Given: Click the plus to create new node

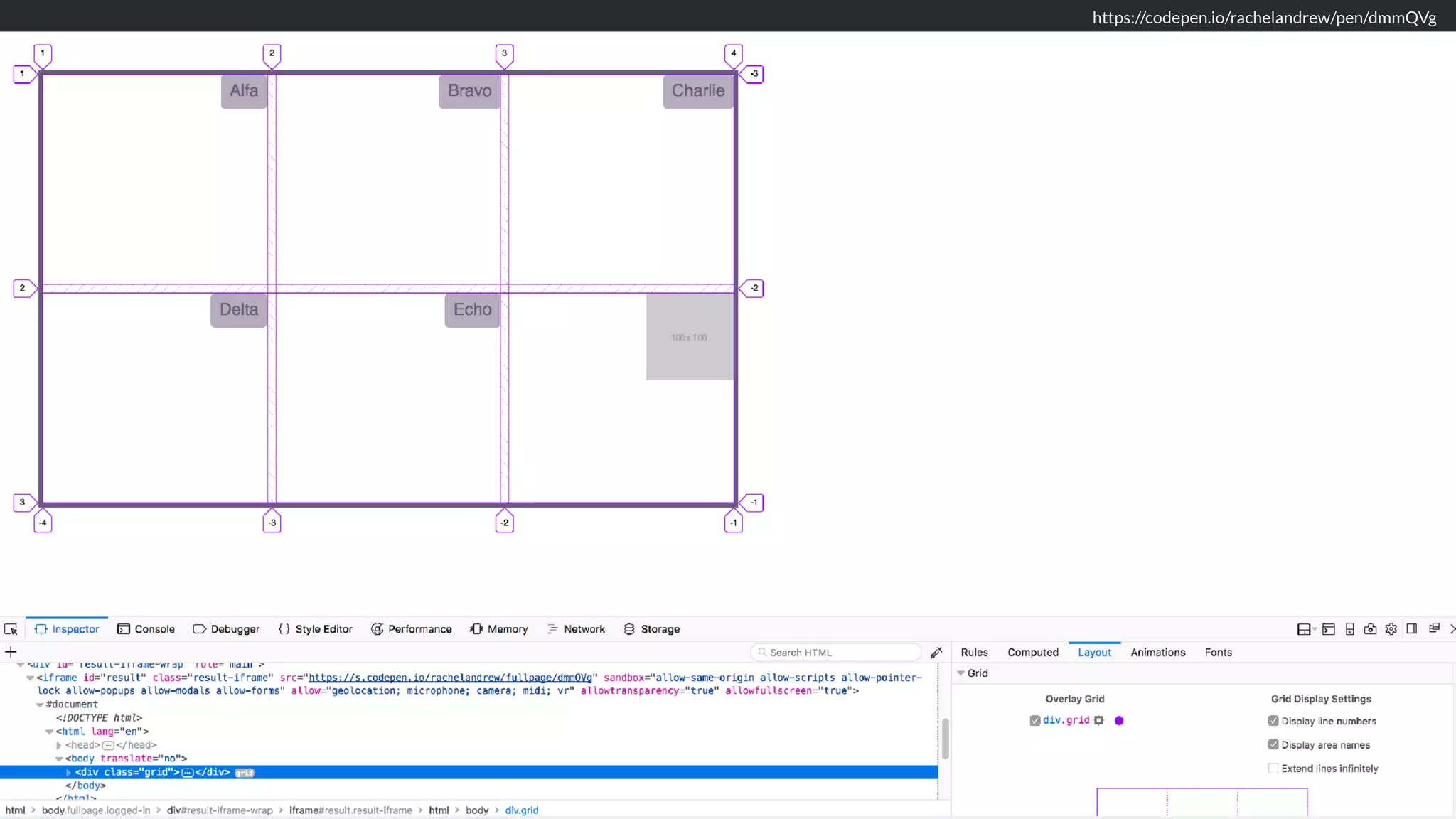Looking at the screenshot, I should point(11,652).
